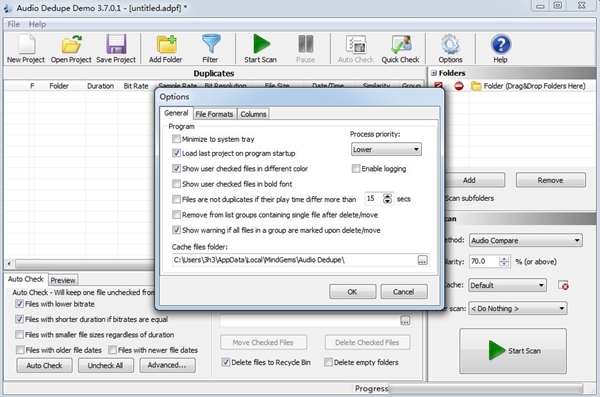Select the Preview bottom tab
The height and width of the screenshot is (397, 600).
63,280
